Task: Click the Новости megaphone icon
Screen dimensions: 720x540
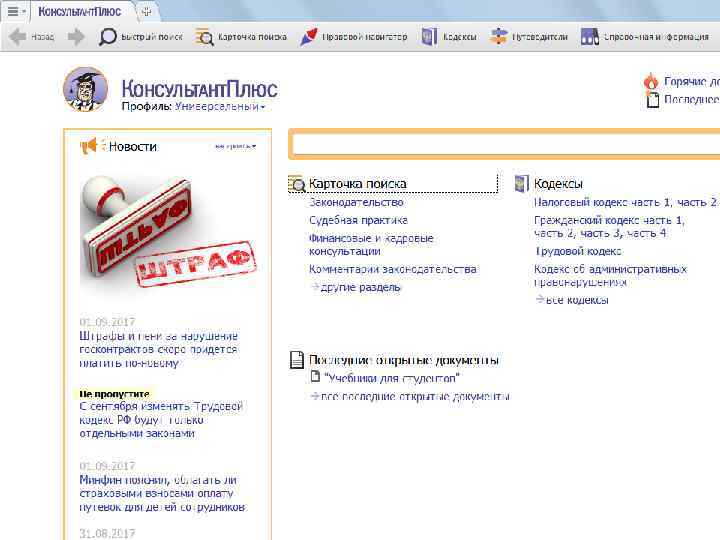Action: (x=91, y=146)
